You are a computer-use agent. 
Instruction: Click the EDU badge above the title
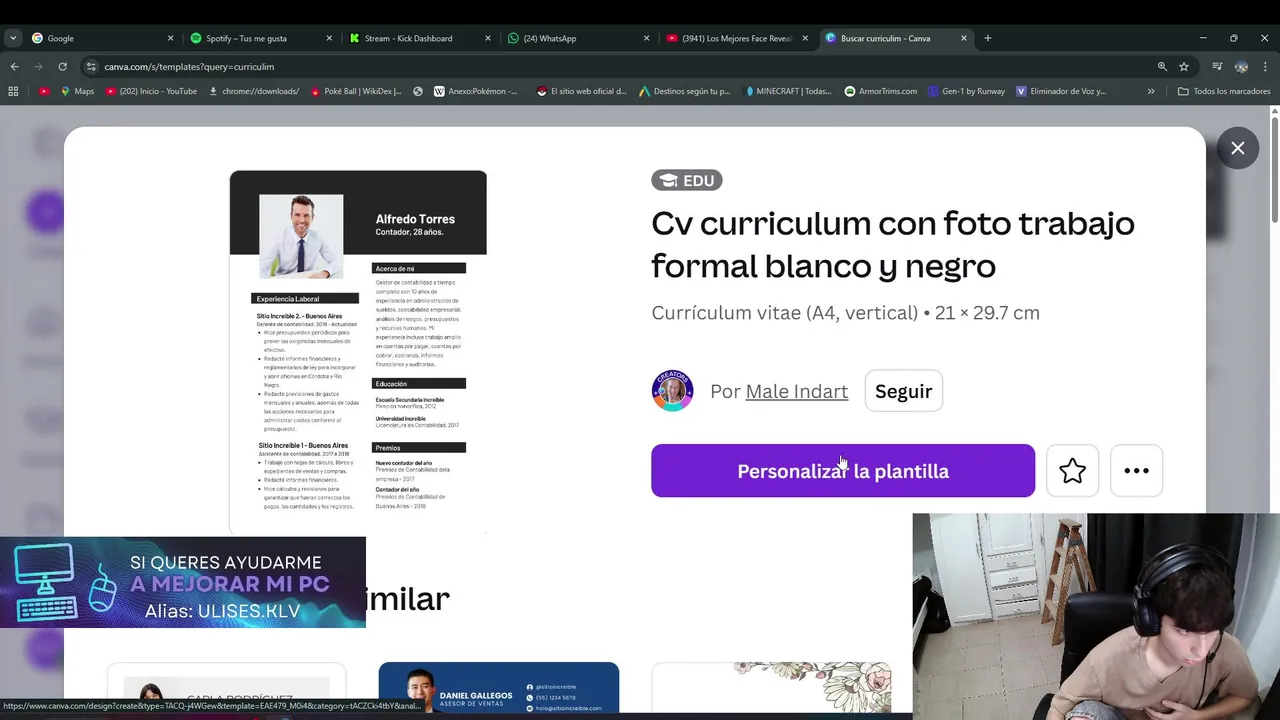[x=686, y=180]
